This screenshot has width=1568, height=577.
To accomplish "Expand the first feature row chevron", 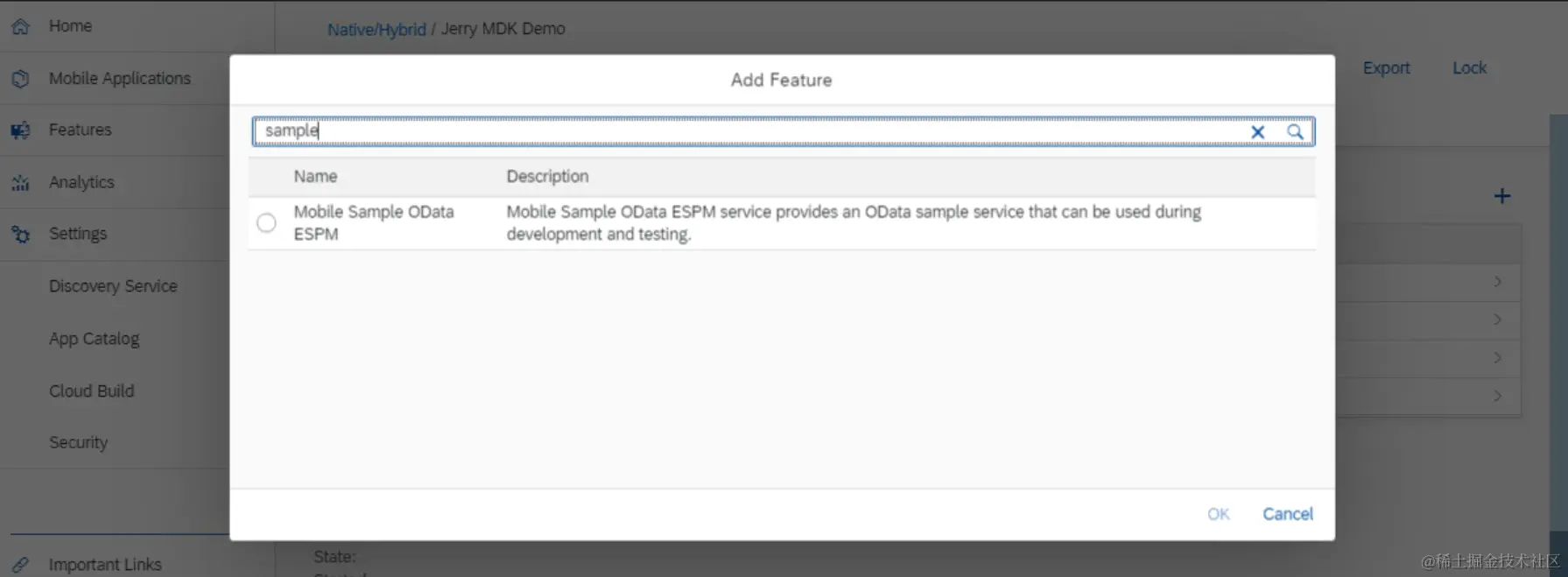I will click(1498, 282).
